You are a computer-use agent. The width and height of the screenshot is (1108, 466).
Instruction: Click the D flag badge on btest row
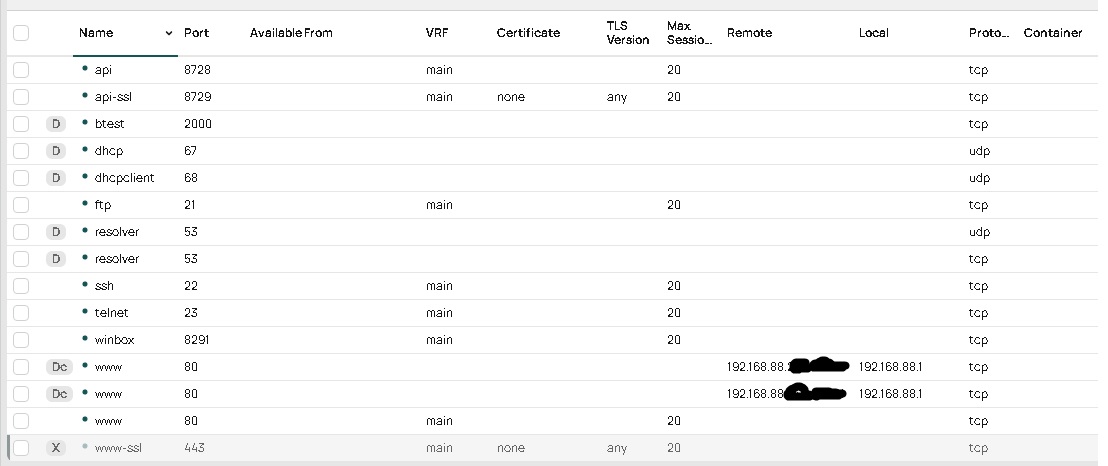point(56,124)
